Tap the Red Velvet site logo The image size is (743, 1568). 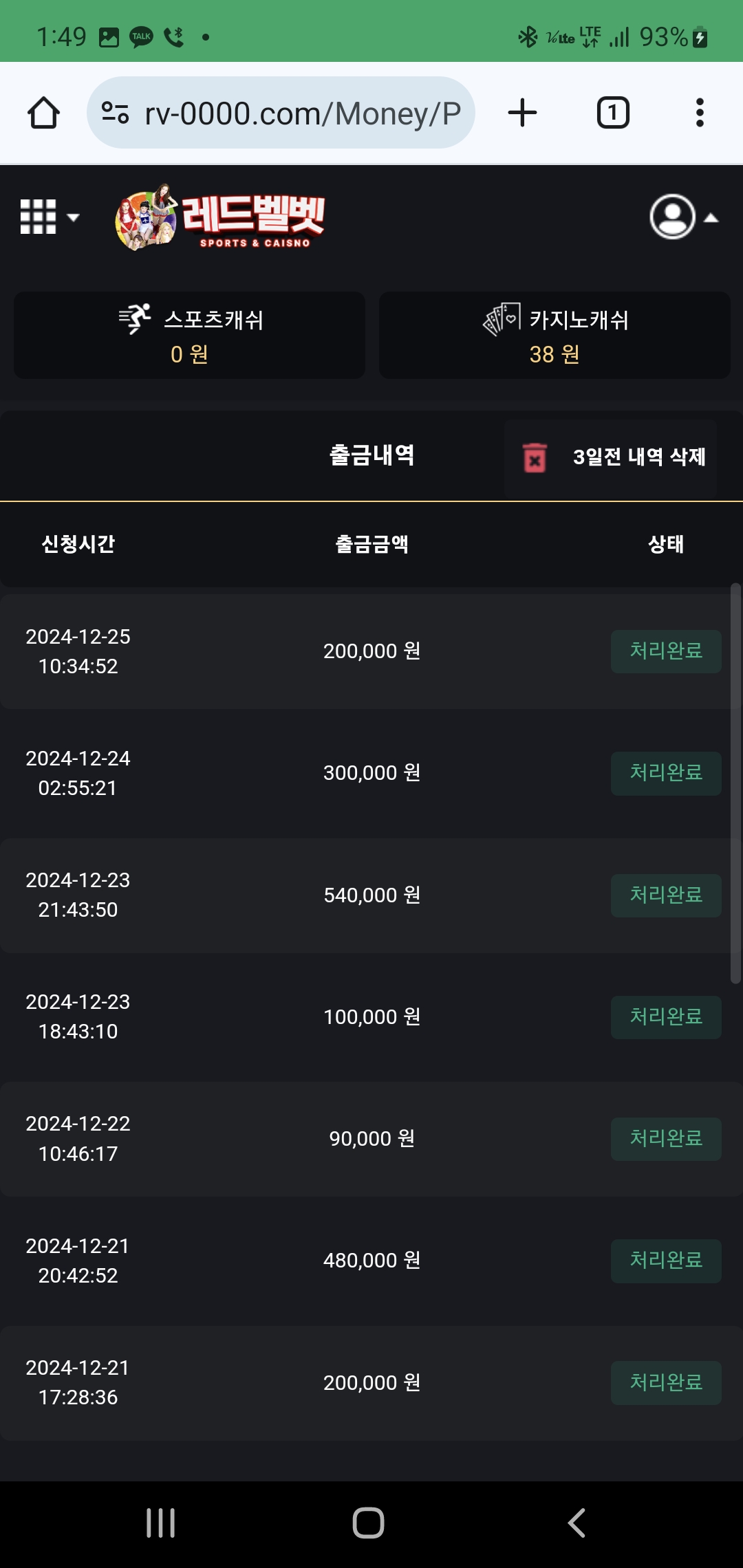pos(220,217)
